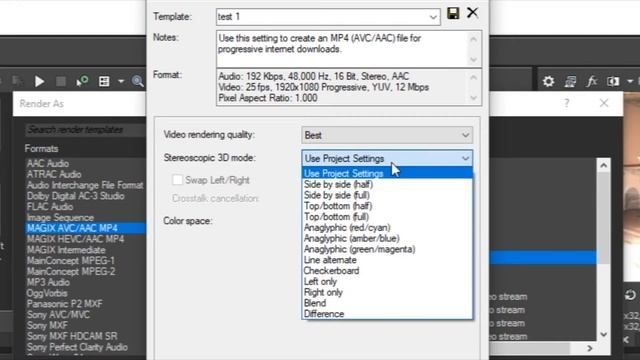Click the Stop button in the toolbar

point(61,81)
